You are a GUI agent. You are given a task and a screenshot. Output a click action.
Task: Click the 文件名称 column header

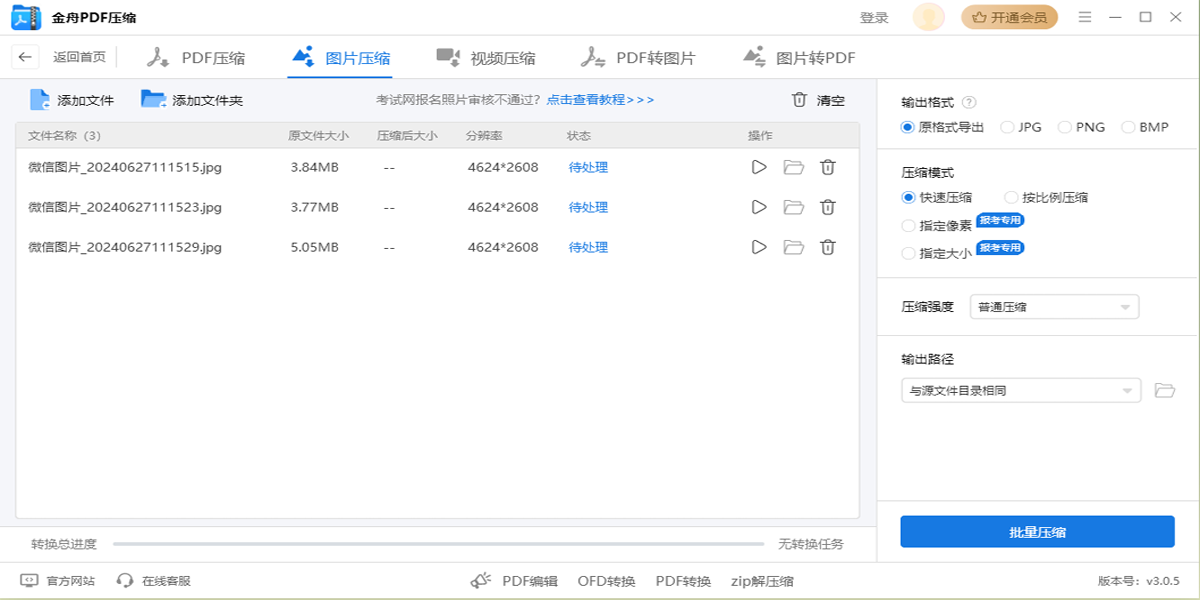[x=65, y=136]
